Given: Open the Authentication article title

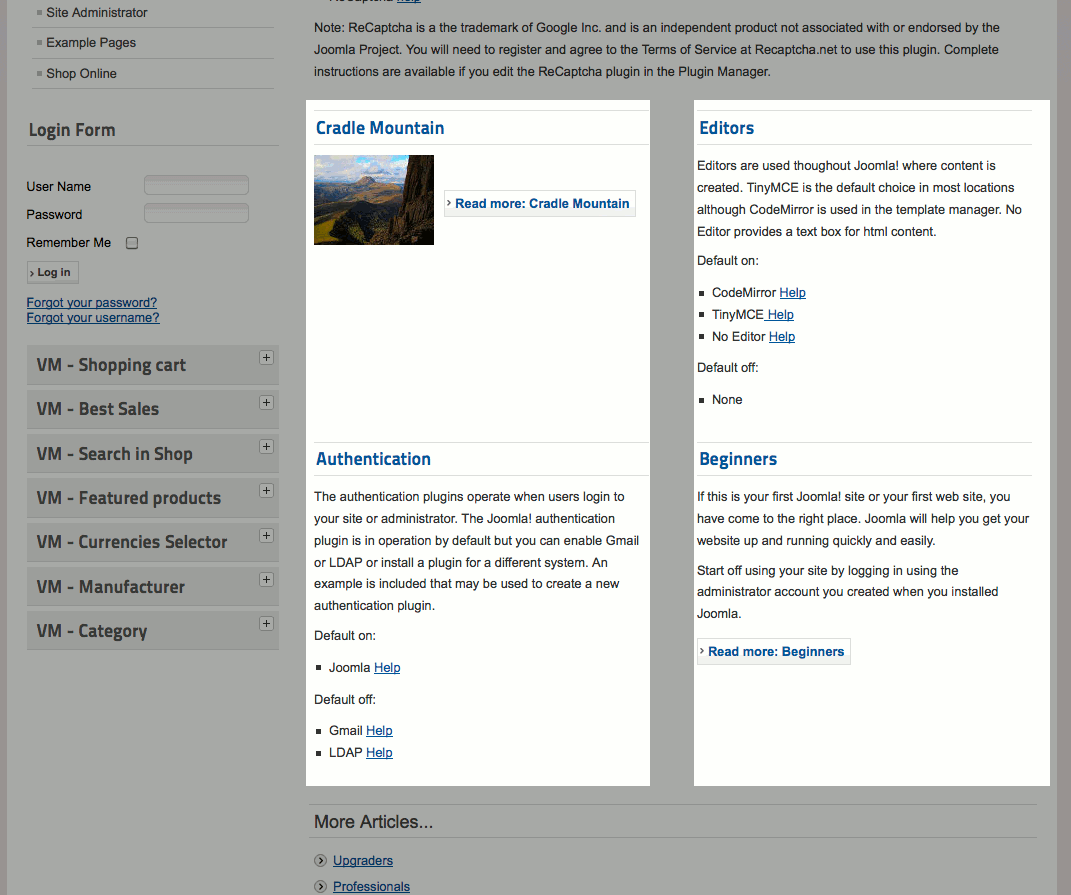Looking at the screenshot, I should [x=373, y=459].
